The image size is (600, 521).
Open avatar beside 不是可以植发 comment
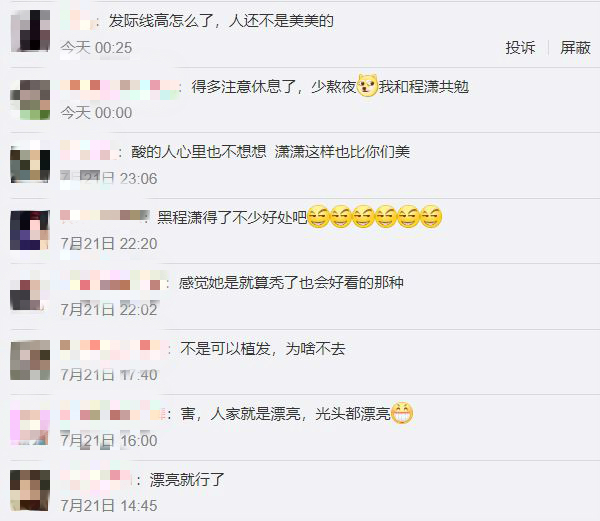point(30,361)
